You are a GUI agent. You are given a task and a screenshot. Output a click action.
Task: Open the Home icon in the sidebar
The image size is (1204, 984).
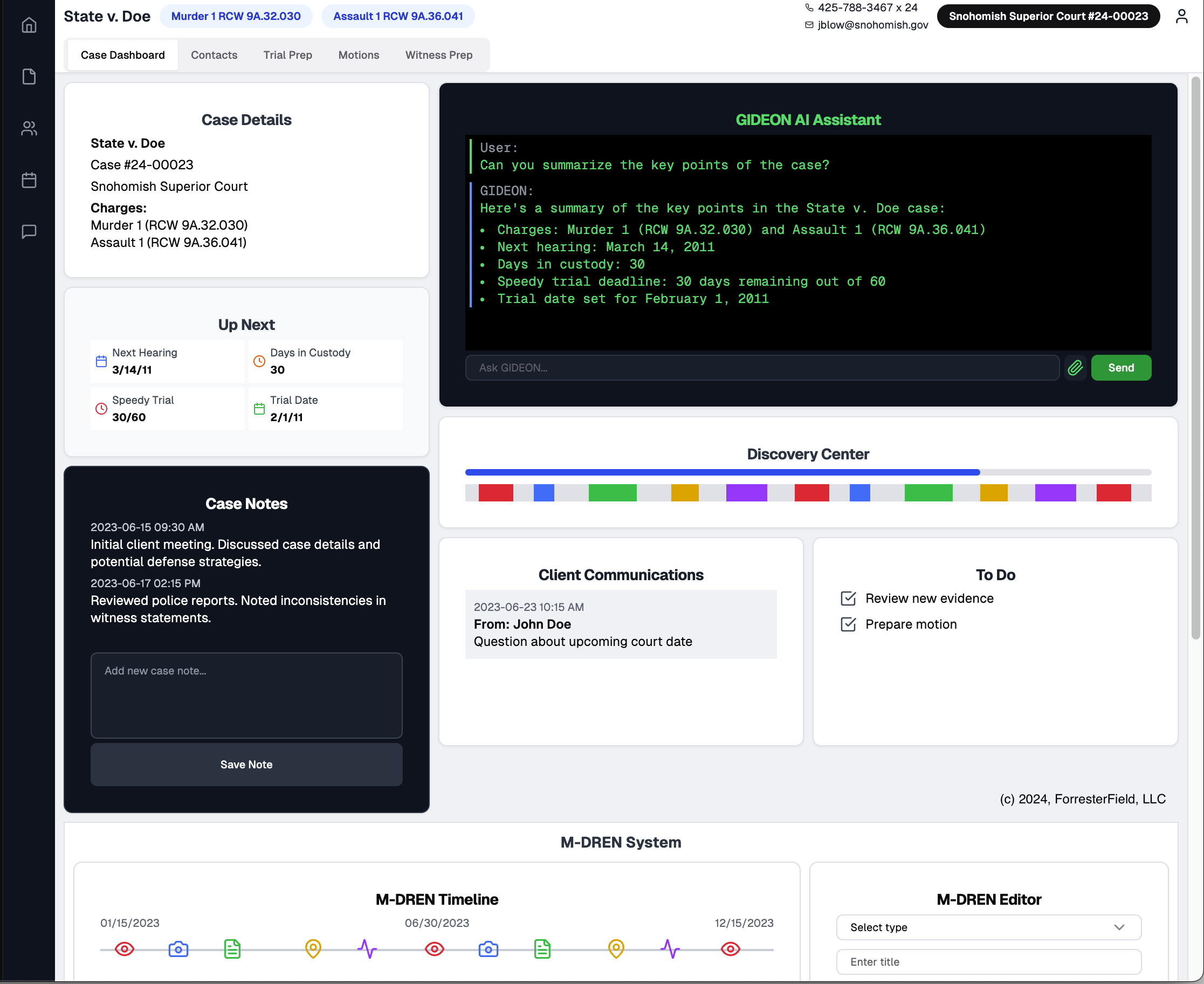pyautogui.click(x=29, y=25)
